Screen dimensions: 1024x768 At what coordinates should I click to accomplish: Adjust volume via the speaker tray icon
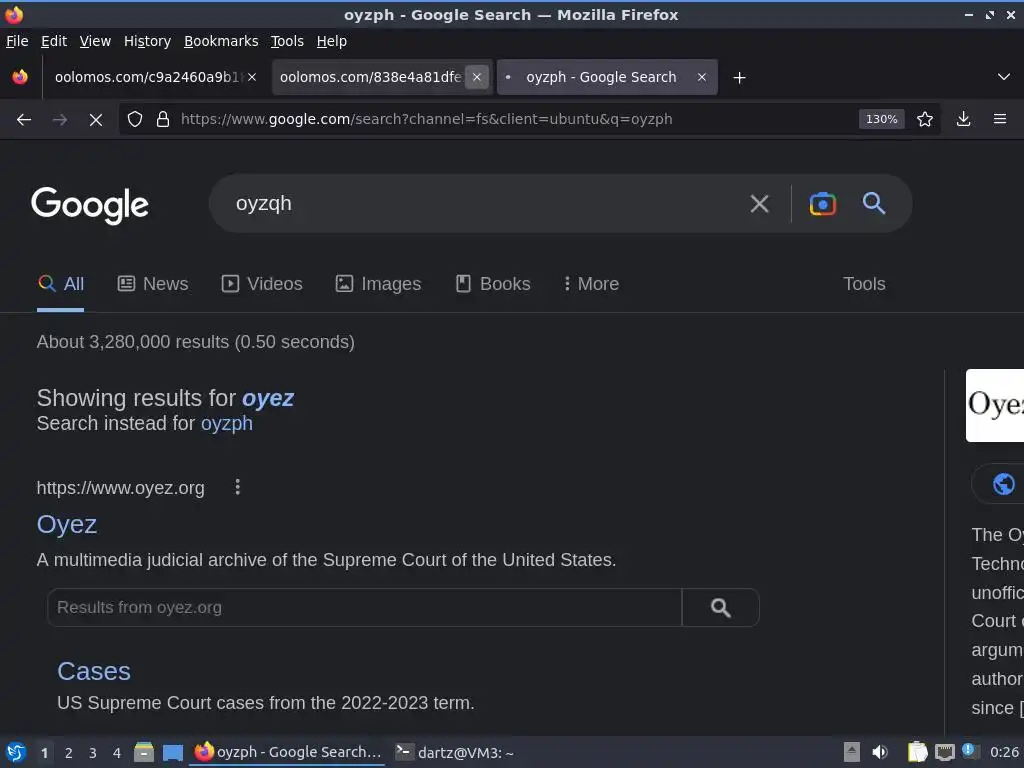pyautogui.click(x=880, y=752)
